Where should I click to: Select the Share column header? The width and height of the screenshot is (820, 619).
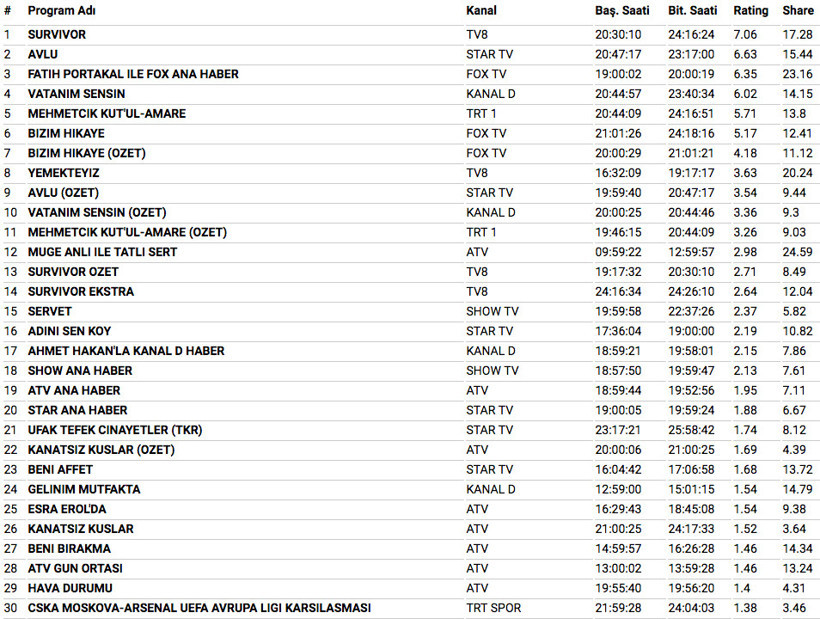point(798,11)
